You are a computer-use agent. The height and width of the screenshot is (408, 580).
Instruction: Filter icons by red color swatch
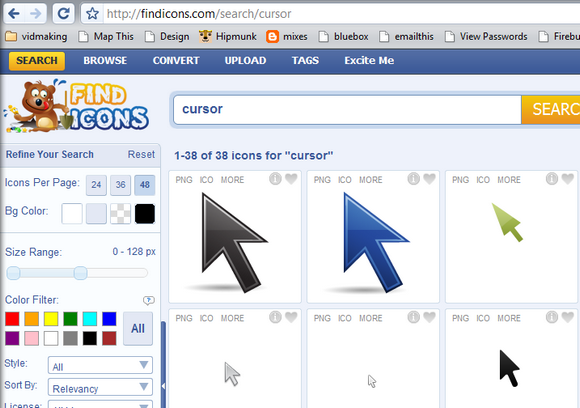point(12,319)
